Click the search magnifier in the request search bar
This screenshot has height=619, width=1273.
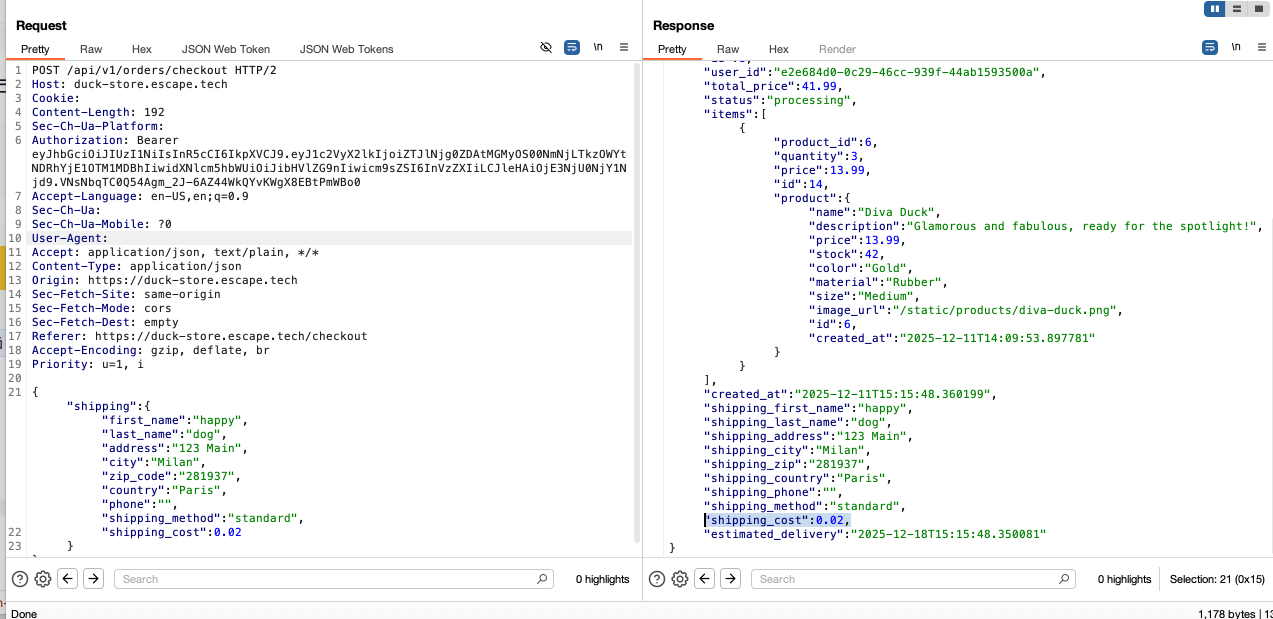click(x=541, y=579)
